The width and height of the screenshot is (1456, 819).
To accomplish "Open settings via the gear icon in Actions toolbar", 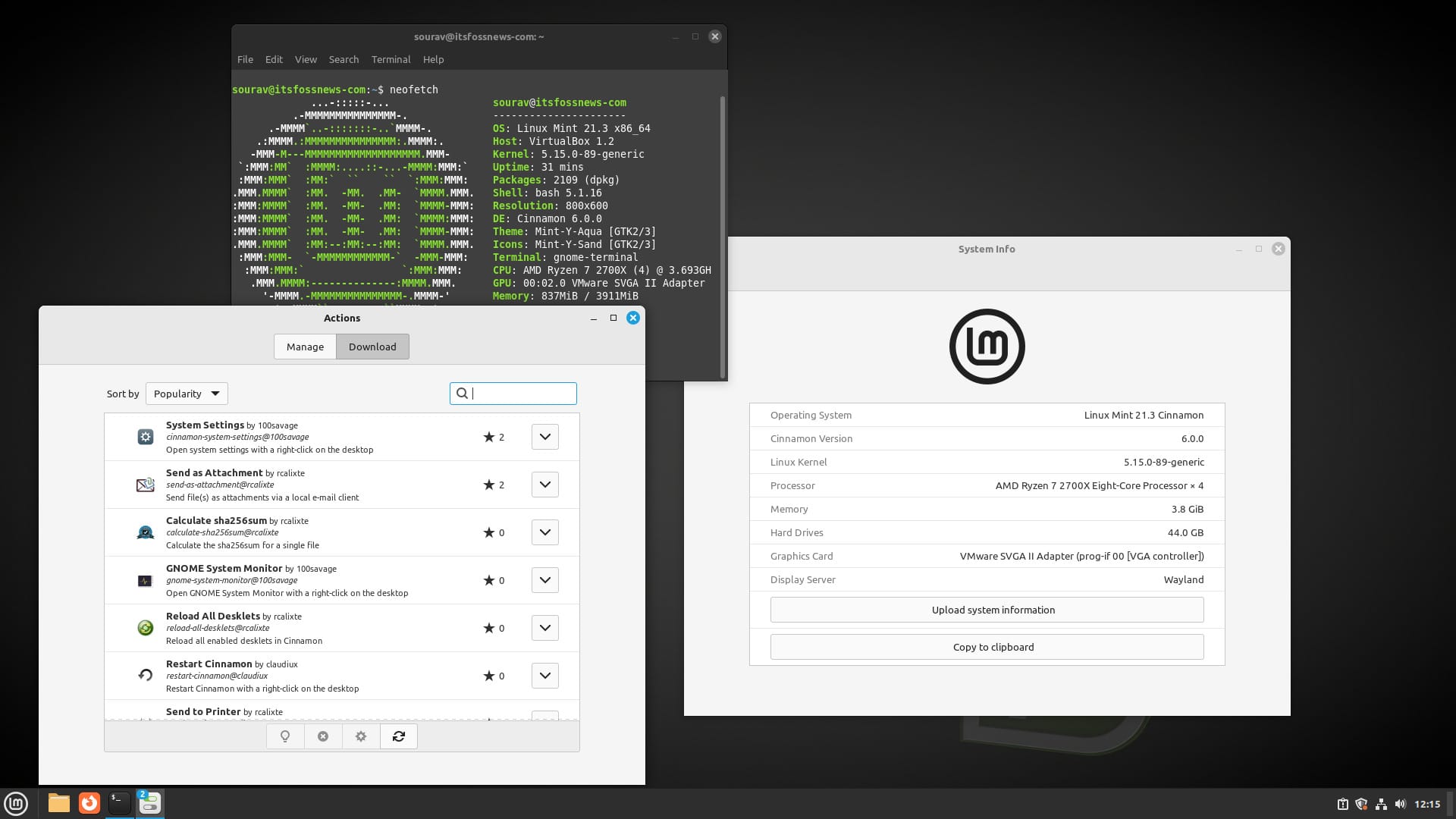I will click(x=361, y=736).
